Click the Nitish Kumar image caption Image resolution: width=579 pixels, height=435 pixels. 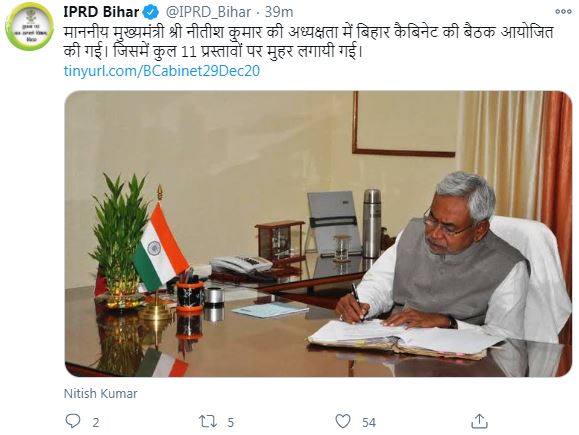pos(100,393)
